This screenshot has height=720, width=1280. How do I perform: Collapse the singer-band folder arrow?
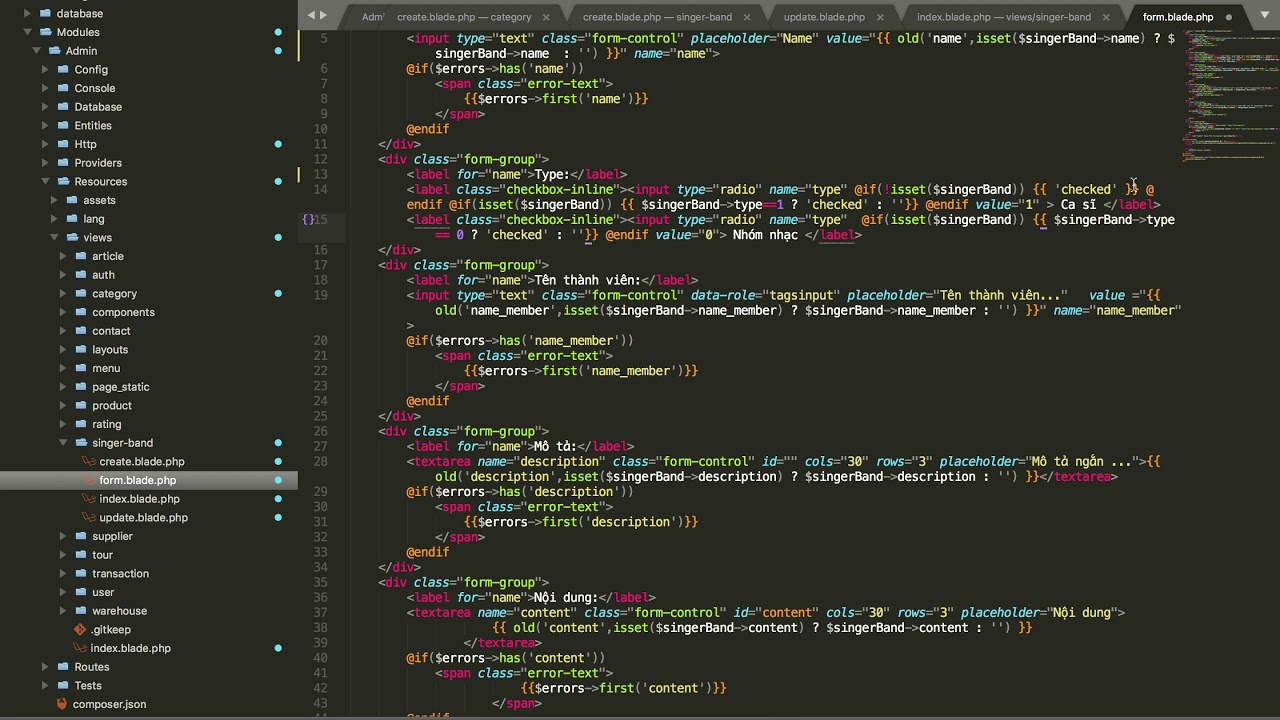[x=63, y=443]
